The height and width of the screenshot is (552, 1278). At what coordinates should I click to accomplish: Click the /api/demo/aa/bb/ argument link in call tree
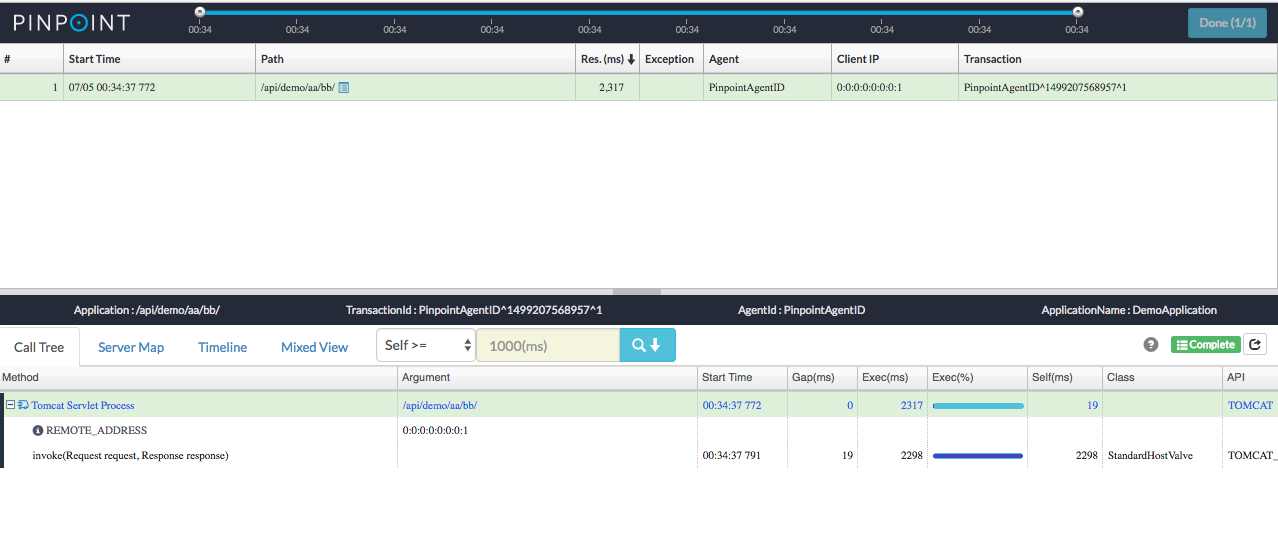pos(439,405)
